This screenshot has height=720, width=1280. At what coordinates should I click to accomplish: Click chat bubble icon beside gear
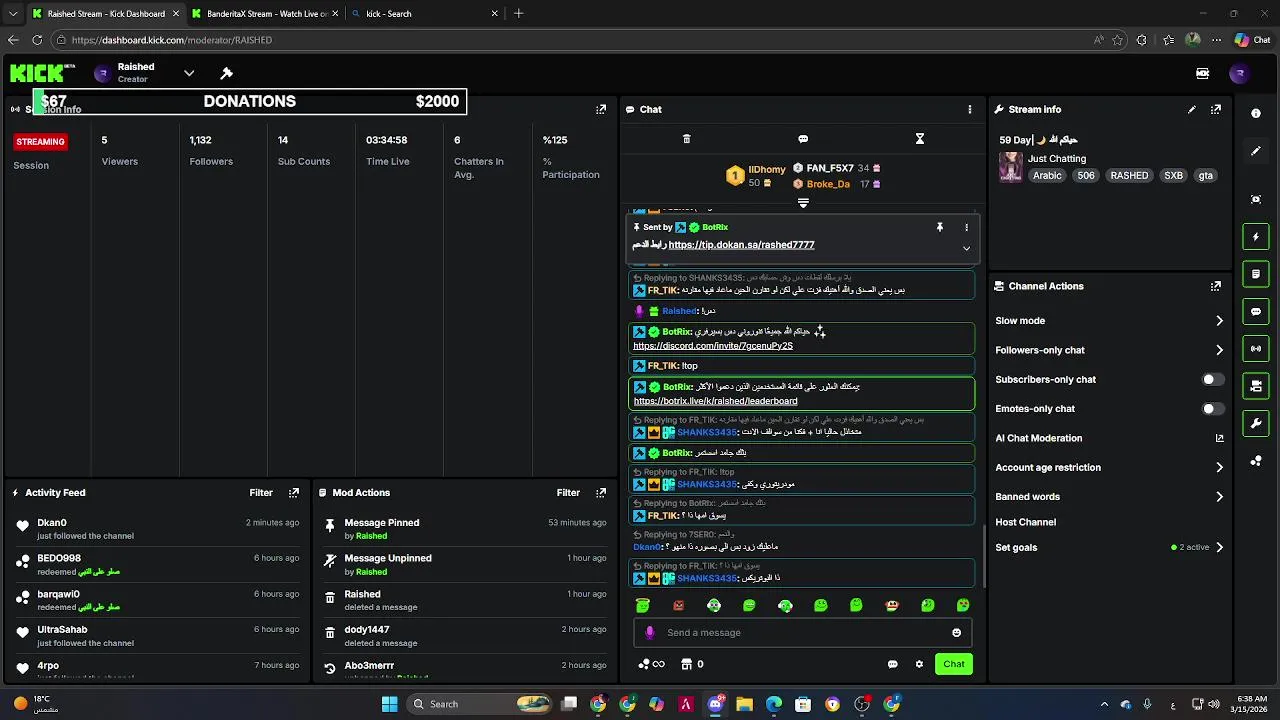892,664
